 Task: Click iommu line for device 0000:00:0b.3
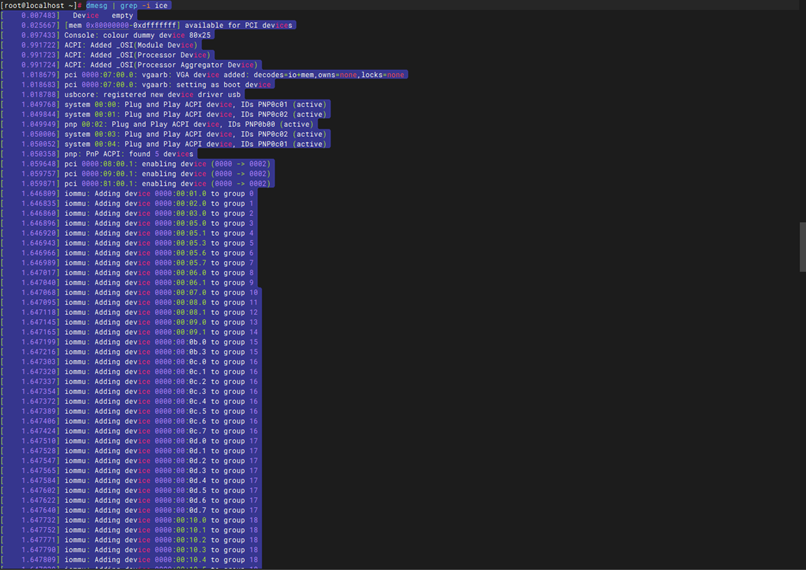(x=131, y=352)
